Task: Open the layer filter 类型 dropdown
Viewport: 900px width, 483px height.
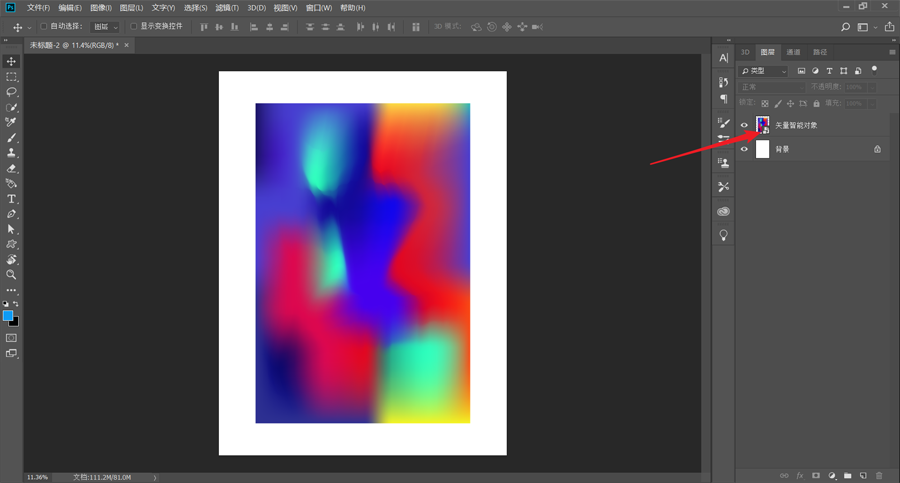Action: click(764, 71)
